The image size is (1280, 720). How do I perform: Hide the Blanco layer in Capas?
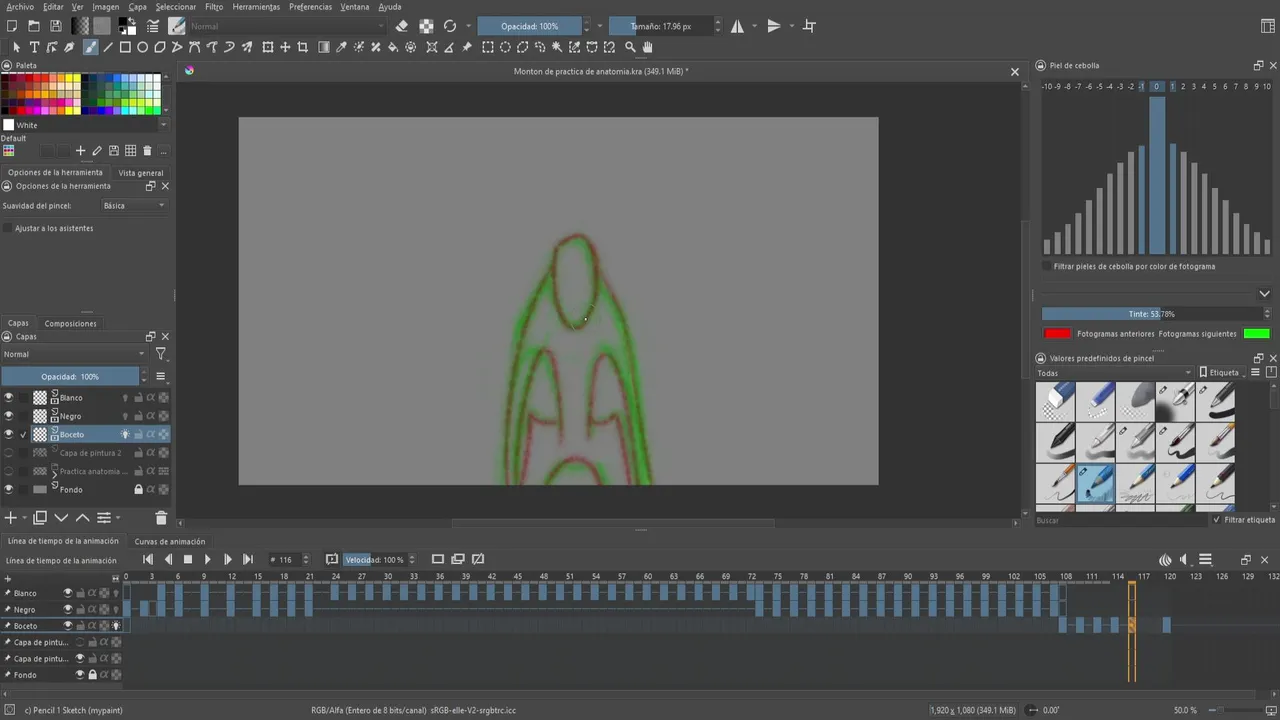click(x=9, y=398)
